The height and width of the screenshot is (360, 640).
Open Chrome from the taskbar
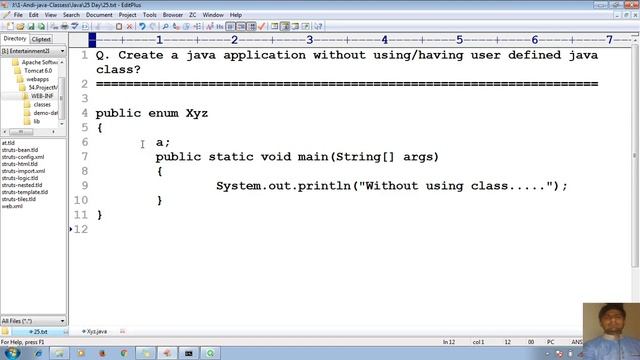pyautogui.click(x=124, y=353)
